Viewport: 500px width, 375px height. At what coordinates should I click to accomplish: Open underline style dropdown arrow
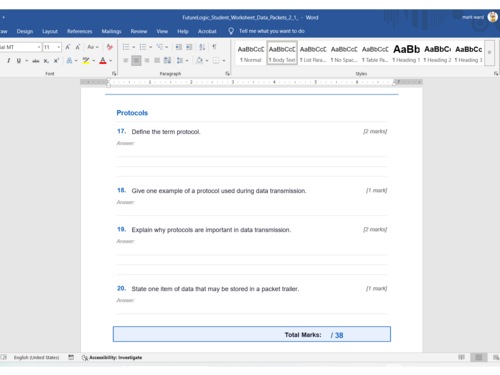26,61
